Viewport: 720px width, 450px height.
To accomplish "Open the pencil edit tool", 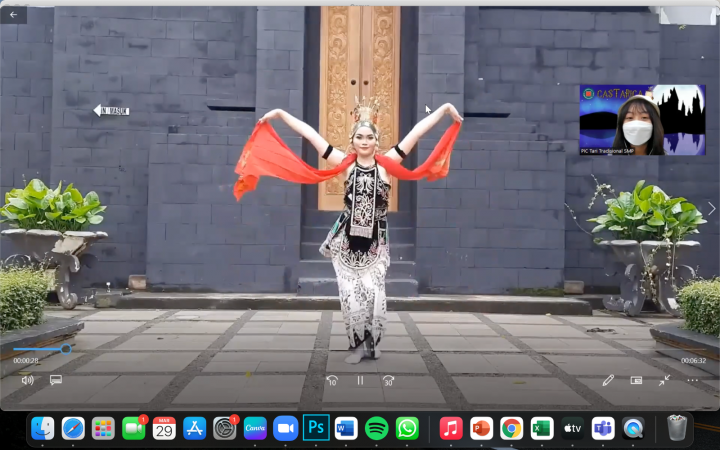I will pyautogui.click(x=608, y=380).
